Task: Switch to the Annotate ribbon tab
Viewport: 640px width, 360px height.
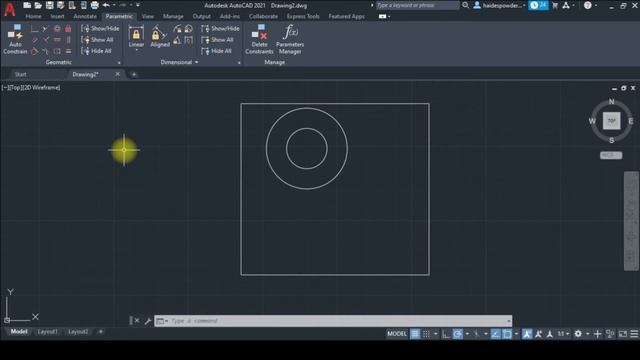Action: [85, 16]
